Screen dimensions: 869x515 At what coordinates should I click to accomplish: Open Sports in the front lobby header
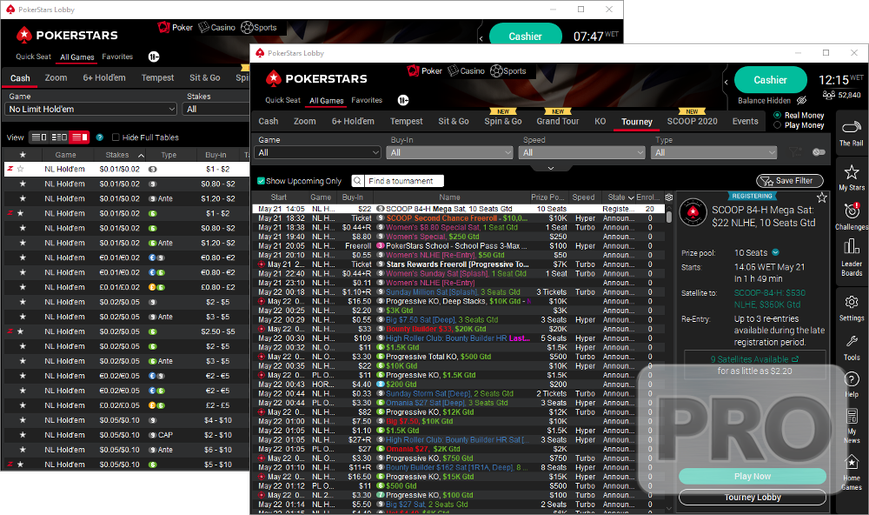pyautogui.click(x=508, y=71)
